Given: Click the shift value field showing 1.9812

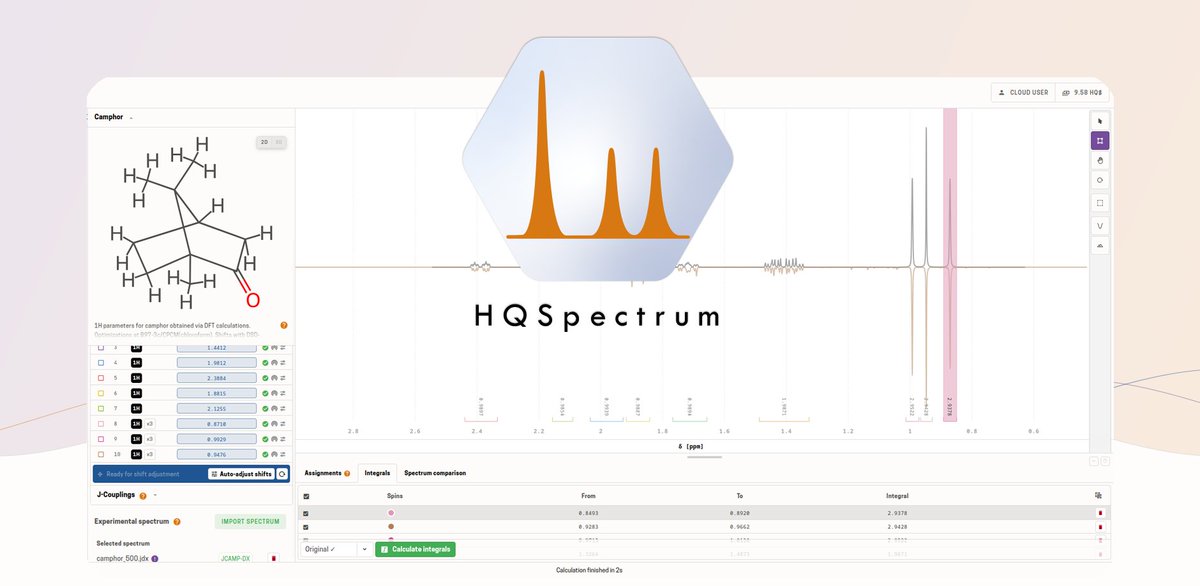Looking at the screenshot, I should point(217,362).
